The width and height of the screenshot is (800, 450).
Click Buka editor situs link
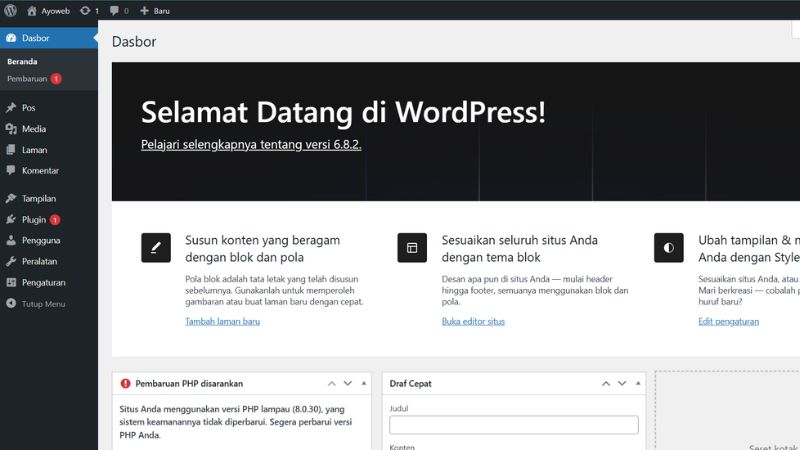click(473, 321)
